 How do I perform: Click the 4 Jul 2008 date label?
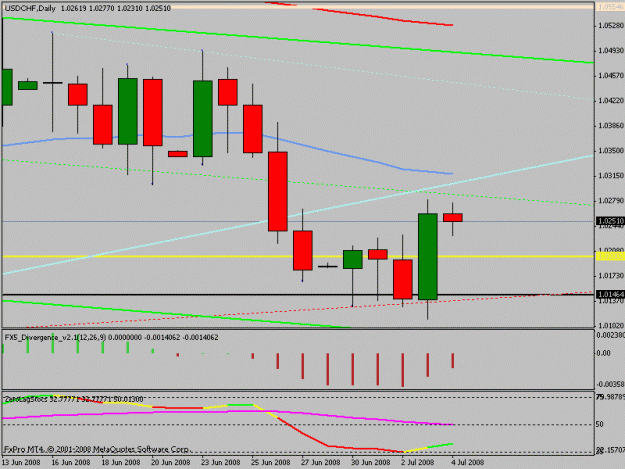click(x=468, y=462)
